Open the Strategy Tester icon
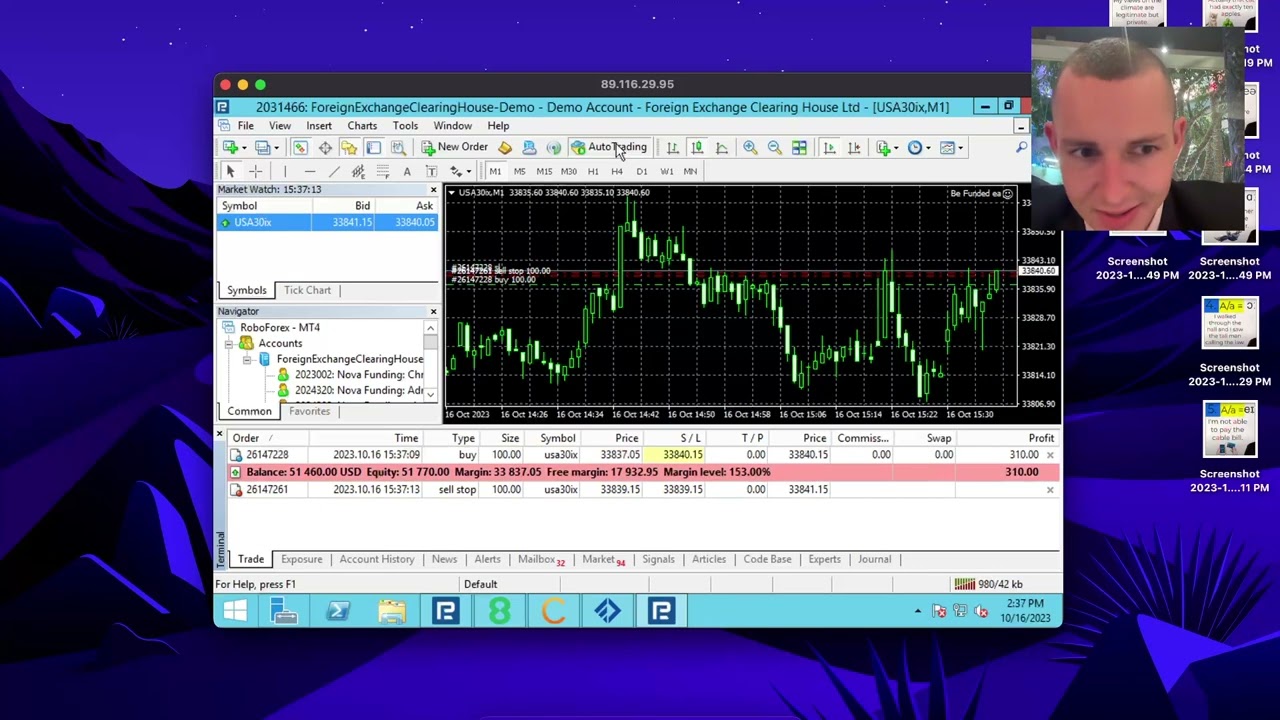The width and height of the screenshot is (1280, 720). [398, 148]
